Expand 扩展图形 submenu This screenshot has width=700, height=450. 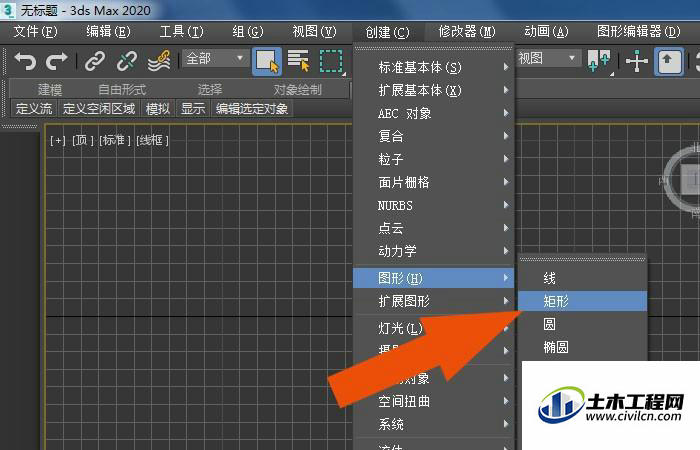click(x=433, y=301)
